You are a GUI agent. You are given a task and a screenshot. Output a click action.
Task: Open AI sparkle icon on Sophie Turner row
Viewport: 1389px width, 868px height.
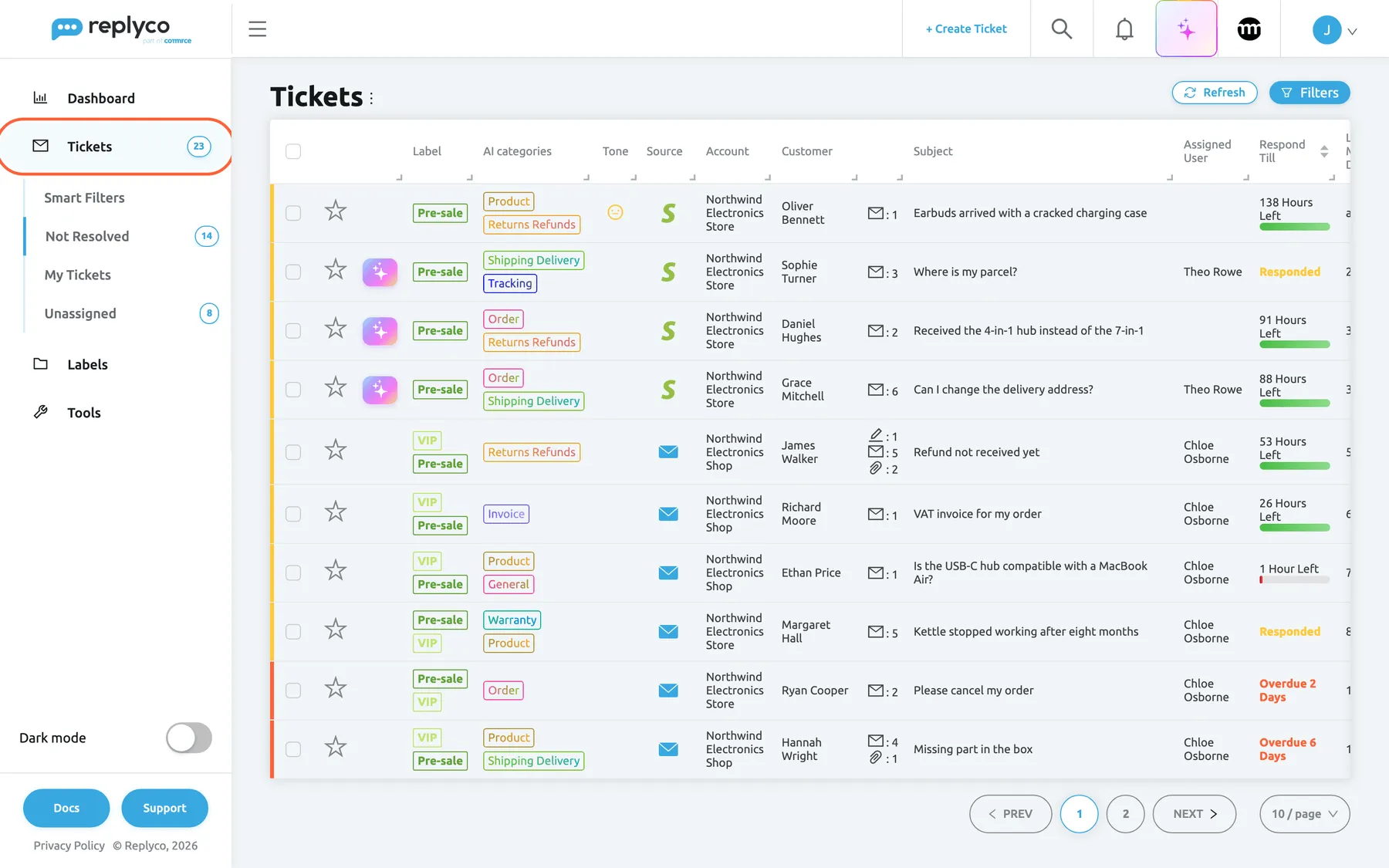[x=380, y=272]
